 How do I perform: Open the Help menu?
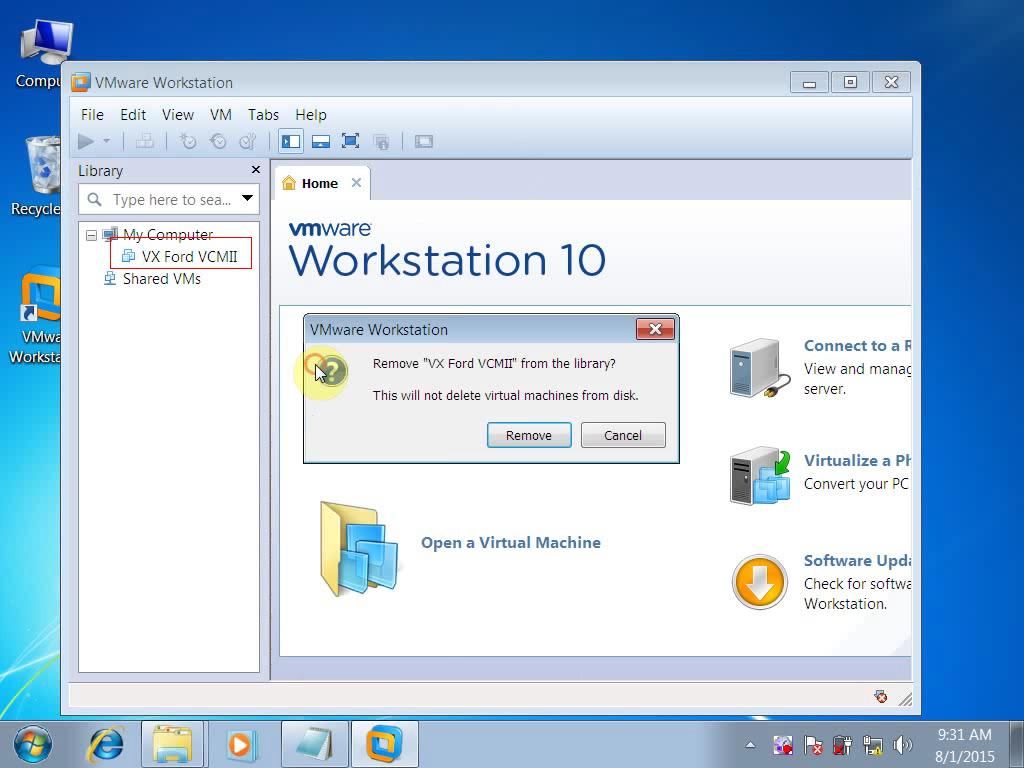pos(310,115)
